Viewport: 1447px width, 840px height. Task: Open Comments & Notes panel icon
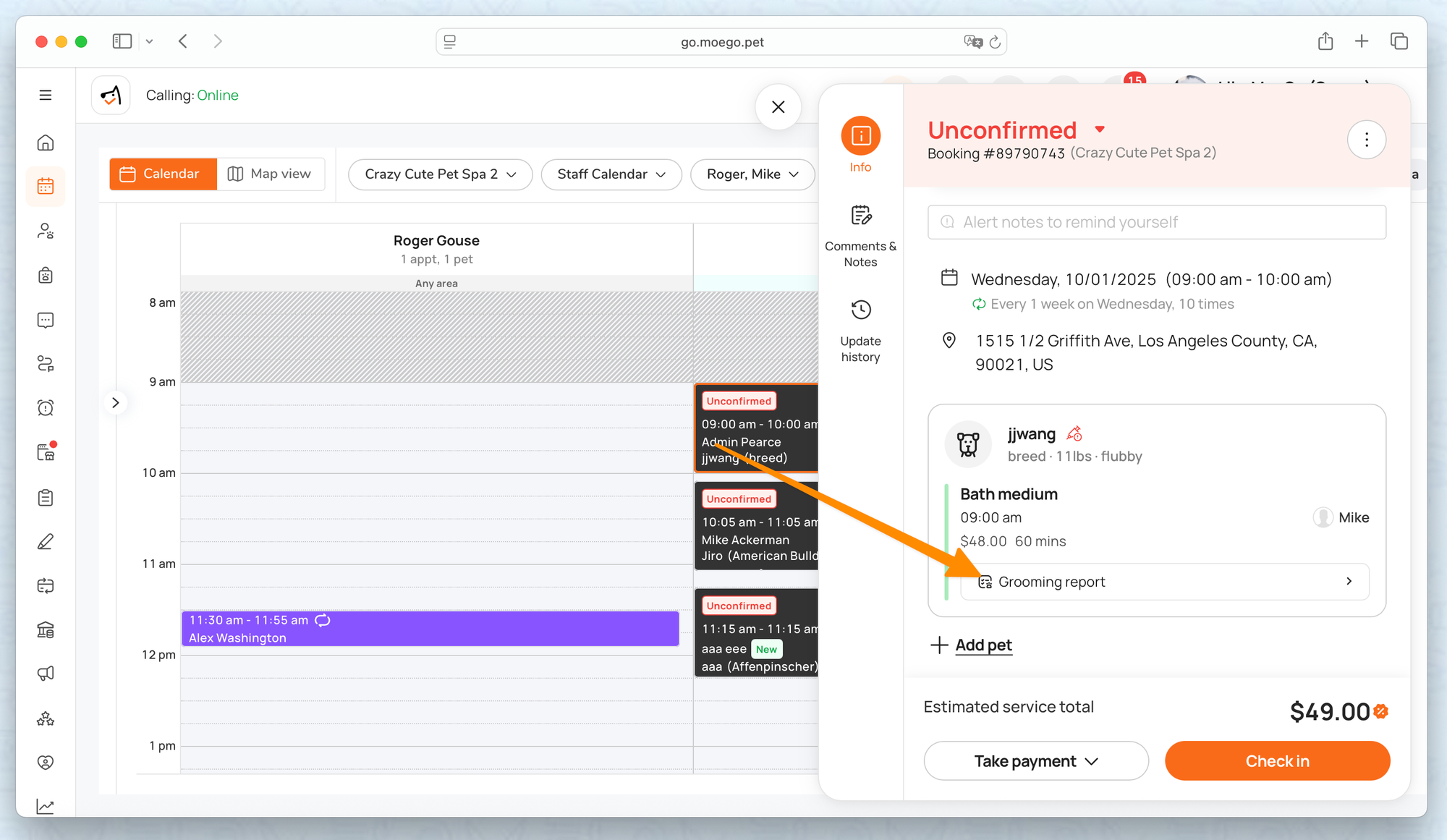click(x=860, y=216)
